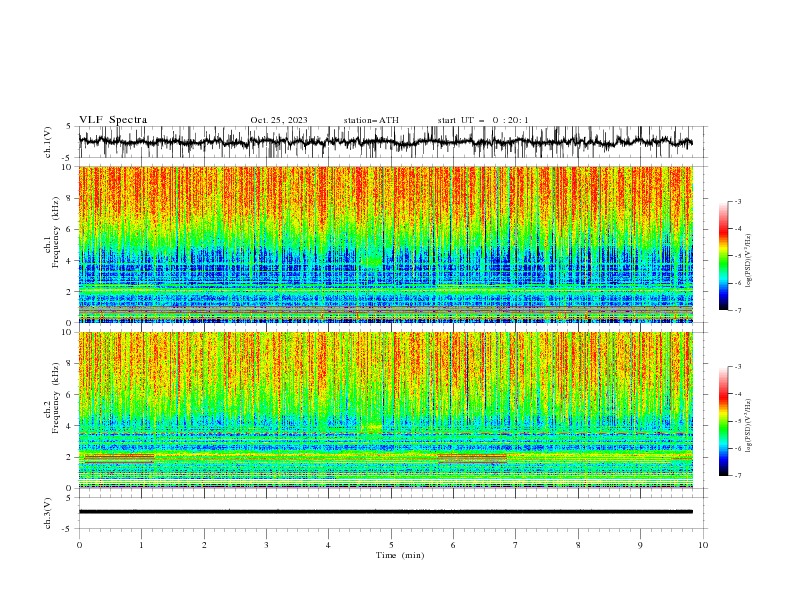Click the "VLF Spectra" plot title
Viewport: 792px width, 612px height.
pos(113,120)
